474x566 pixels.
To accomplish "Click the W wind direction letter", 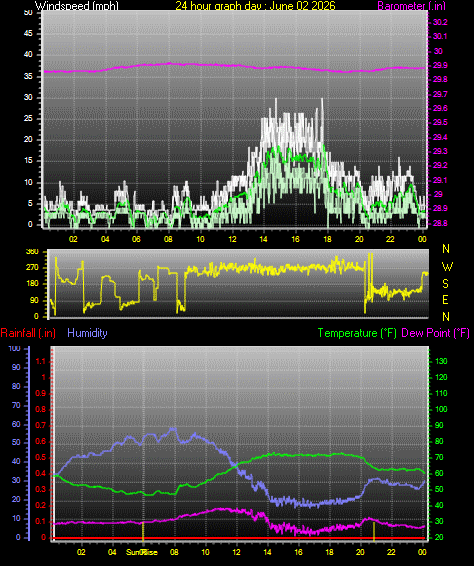I will coord(447,267).
